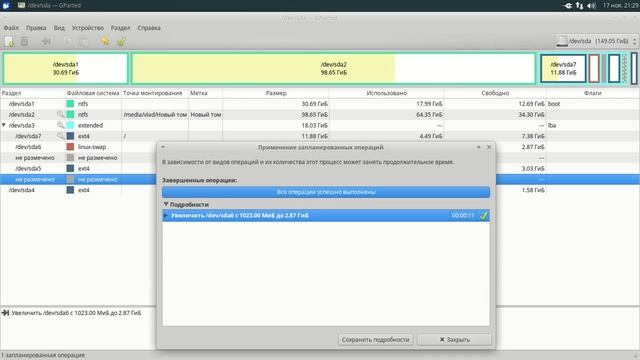
Task: Click the Использовано column header
Action: coord(387,93)
